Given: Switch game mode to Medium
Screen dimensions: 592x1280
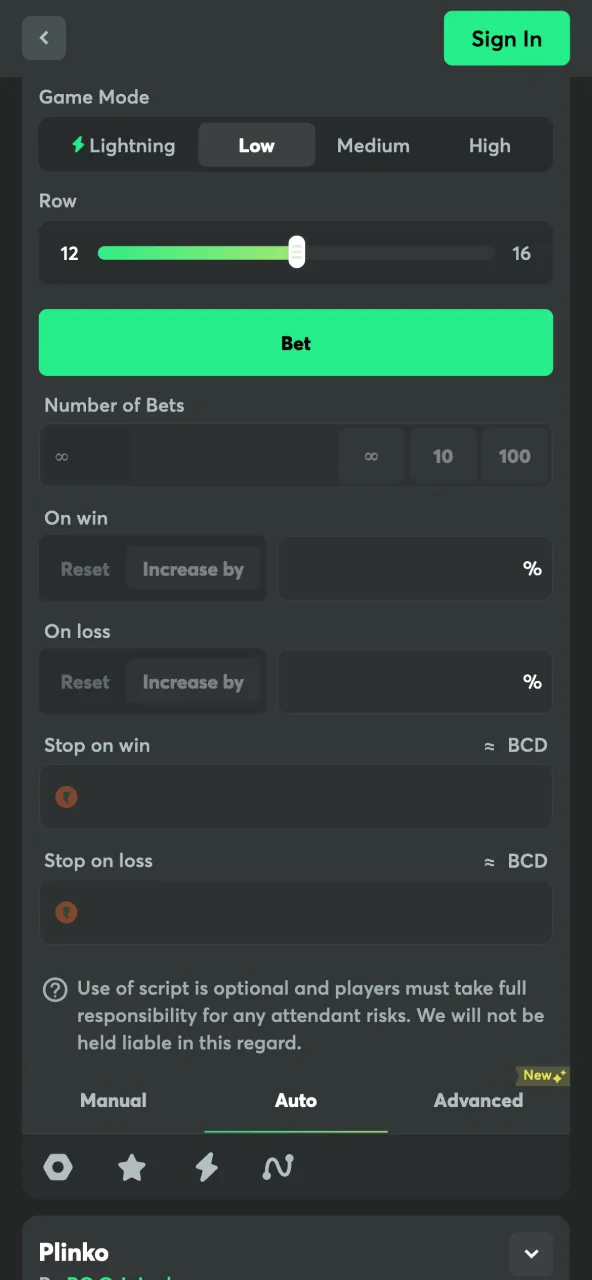Looking at the screenshot, I should 373,145.
